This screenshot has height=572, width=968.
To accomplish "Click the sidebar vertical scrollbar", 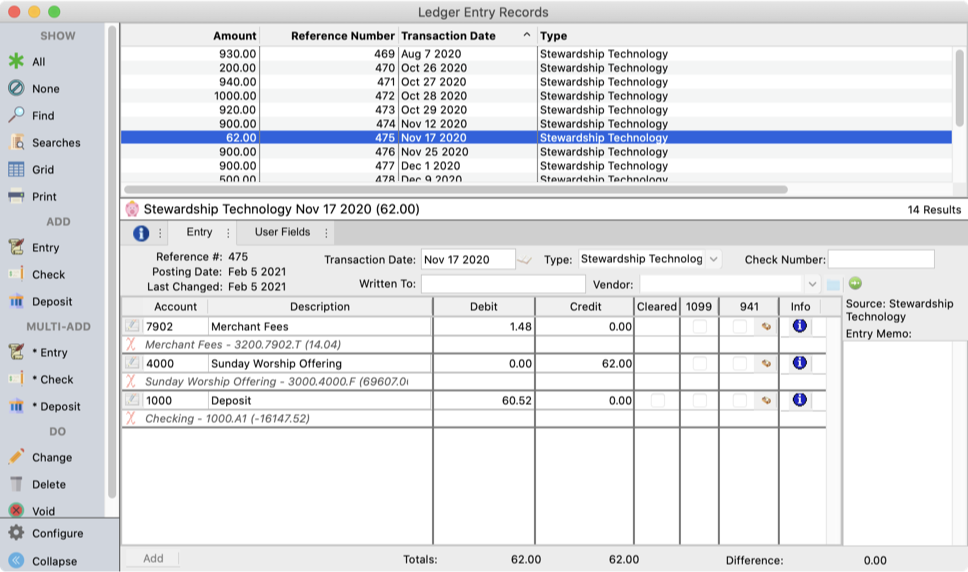I will point(112,261).
